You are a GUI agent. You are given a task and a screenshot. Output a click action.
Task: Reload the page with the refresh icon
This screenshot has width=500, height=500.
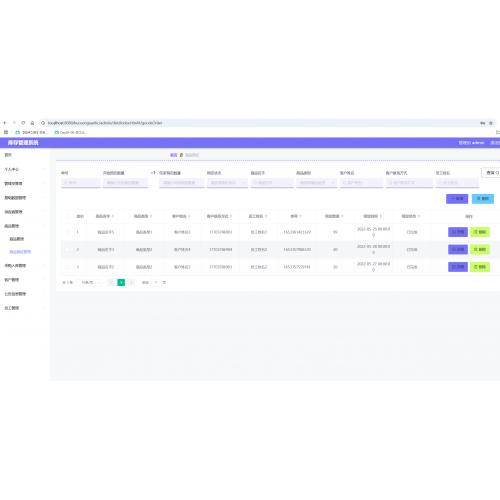pos(23,123)
